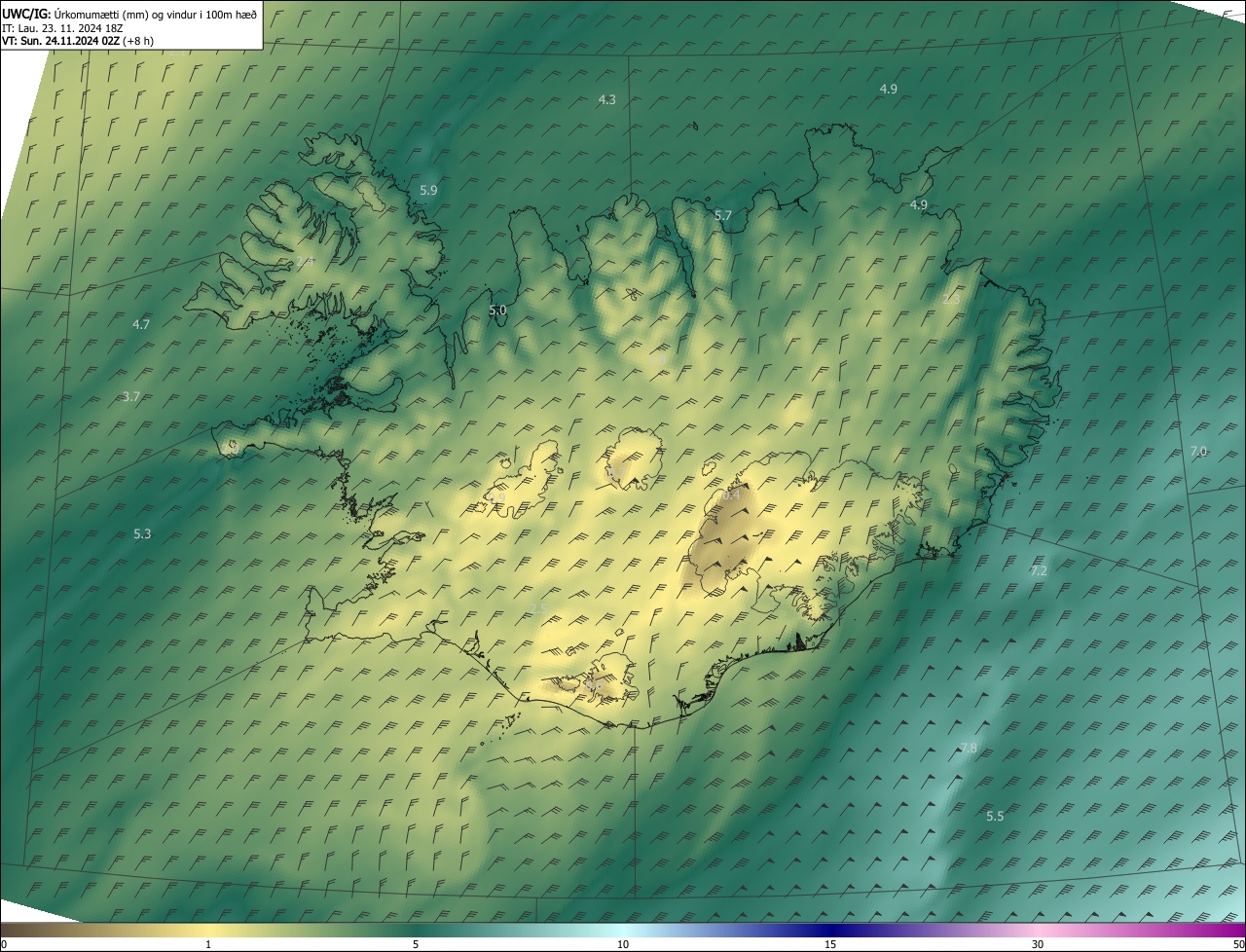Click the 5.5 value label on the map
The width and height of the screenshot is (1246, 952).
(x=995, y=816)
